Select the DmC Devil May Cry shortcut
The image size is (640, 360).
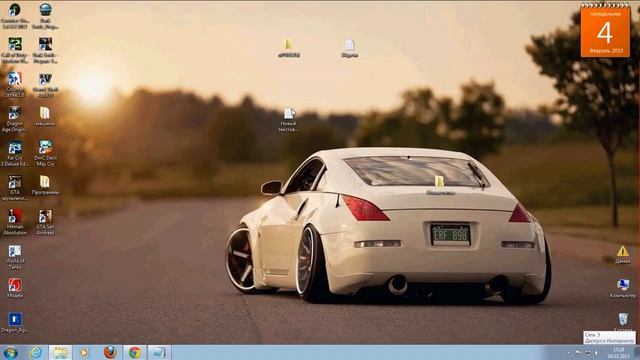[45, 154]
